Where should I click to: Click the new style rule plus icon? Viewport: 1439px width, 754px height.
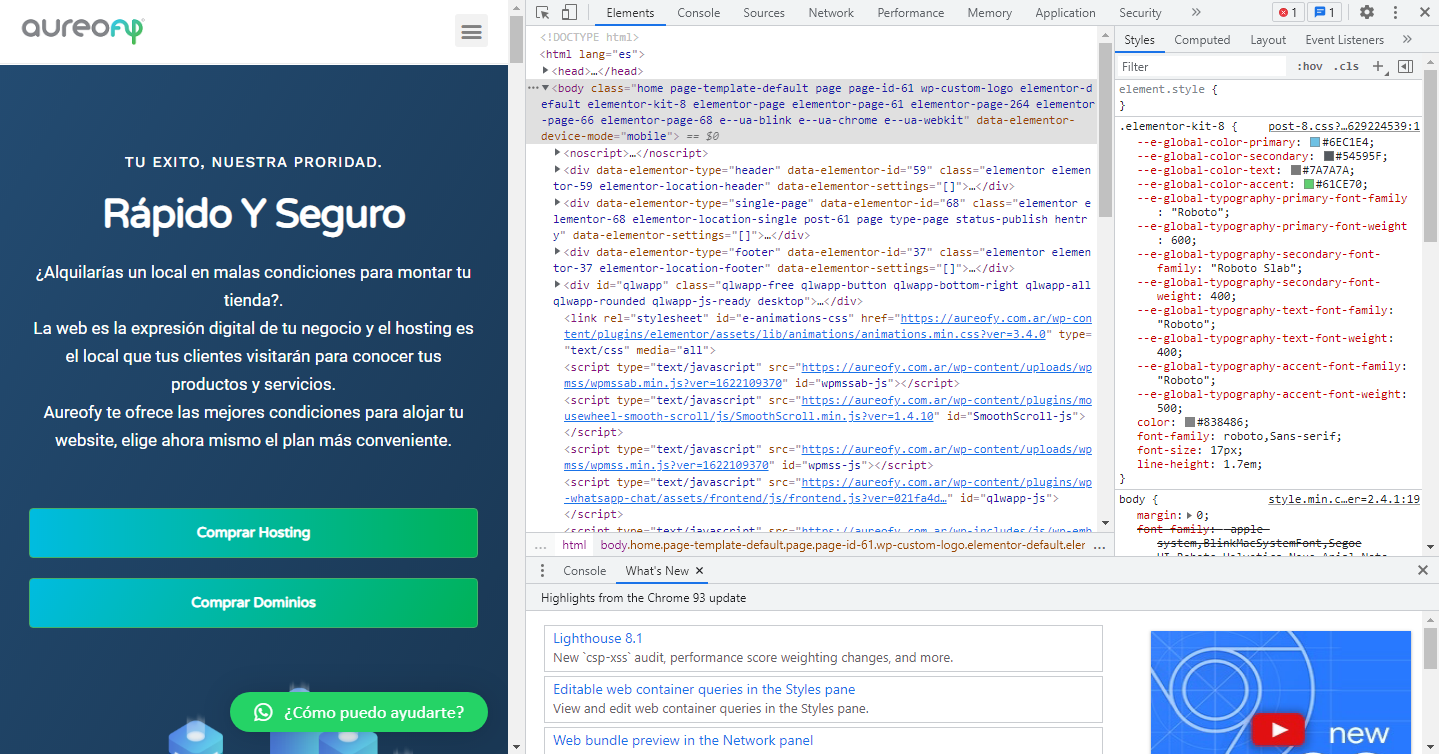coord(1378,67)
